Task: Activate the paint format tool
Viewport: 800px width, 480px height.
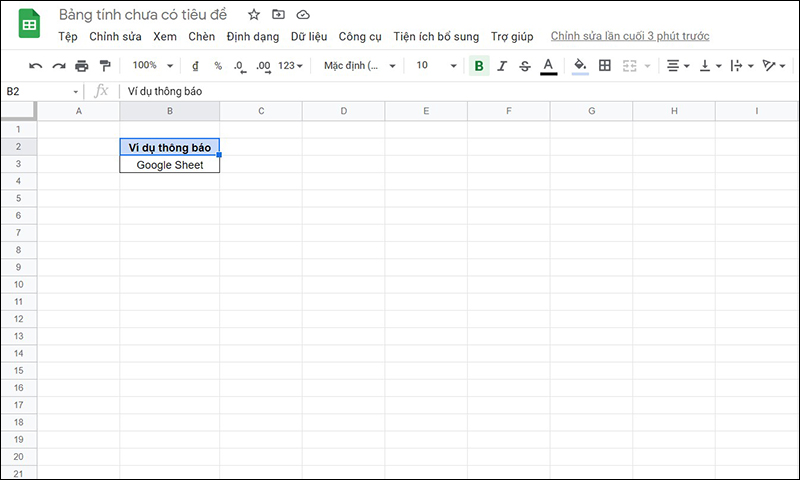Action: point(105,66)
